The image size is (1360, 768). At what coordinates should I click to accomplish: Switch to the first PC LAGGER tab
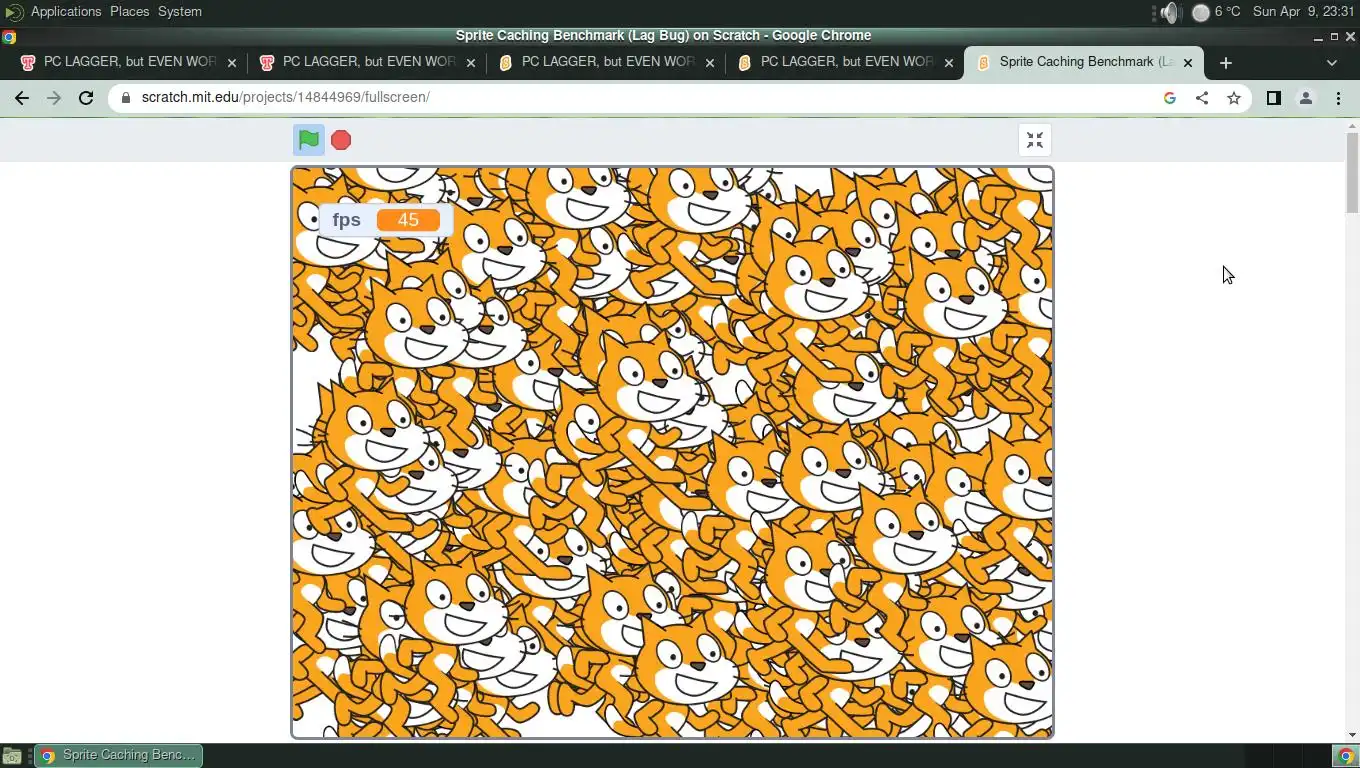(129, 62)
